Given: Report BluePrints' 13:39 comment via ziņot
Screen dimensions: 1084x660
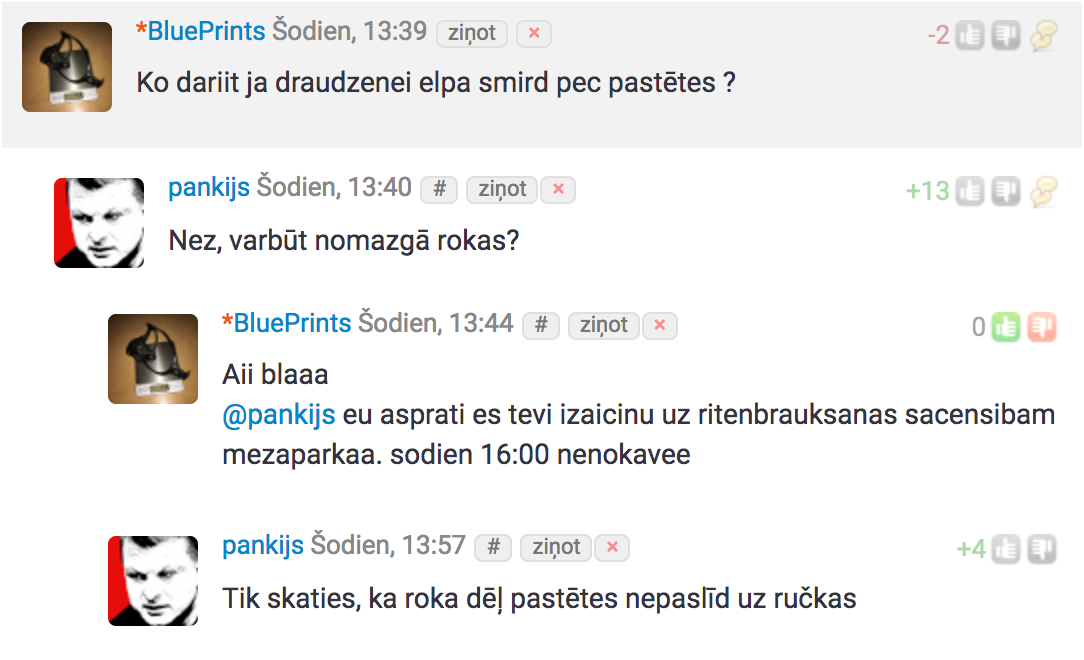Looking at the screenshot, I should (472, 33).
